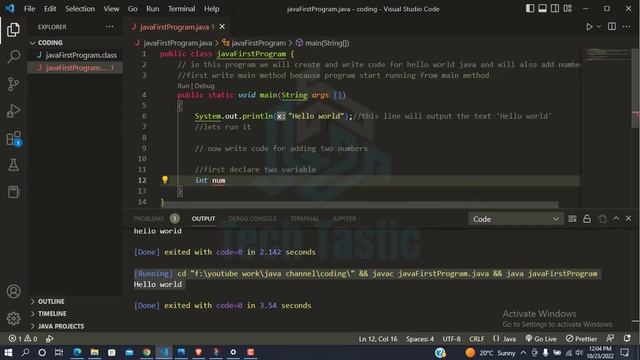Click Prettier status item
Screen dimensions: 640x360
point(581,339)
